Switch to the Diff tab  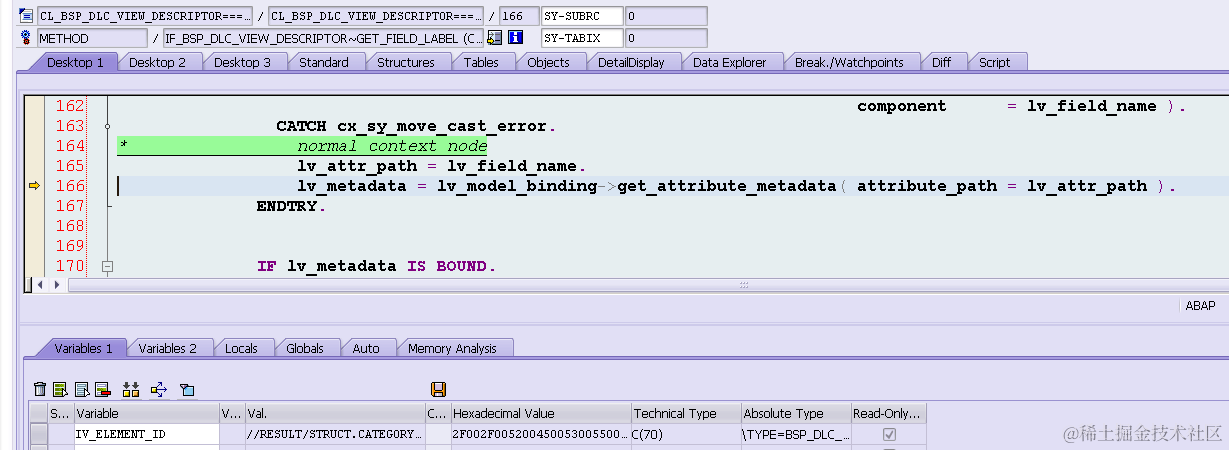[x=941, y=62]
